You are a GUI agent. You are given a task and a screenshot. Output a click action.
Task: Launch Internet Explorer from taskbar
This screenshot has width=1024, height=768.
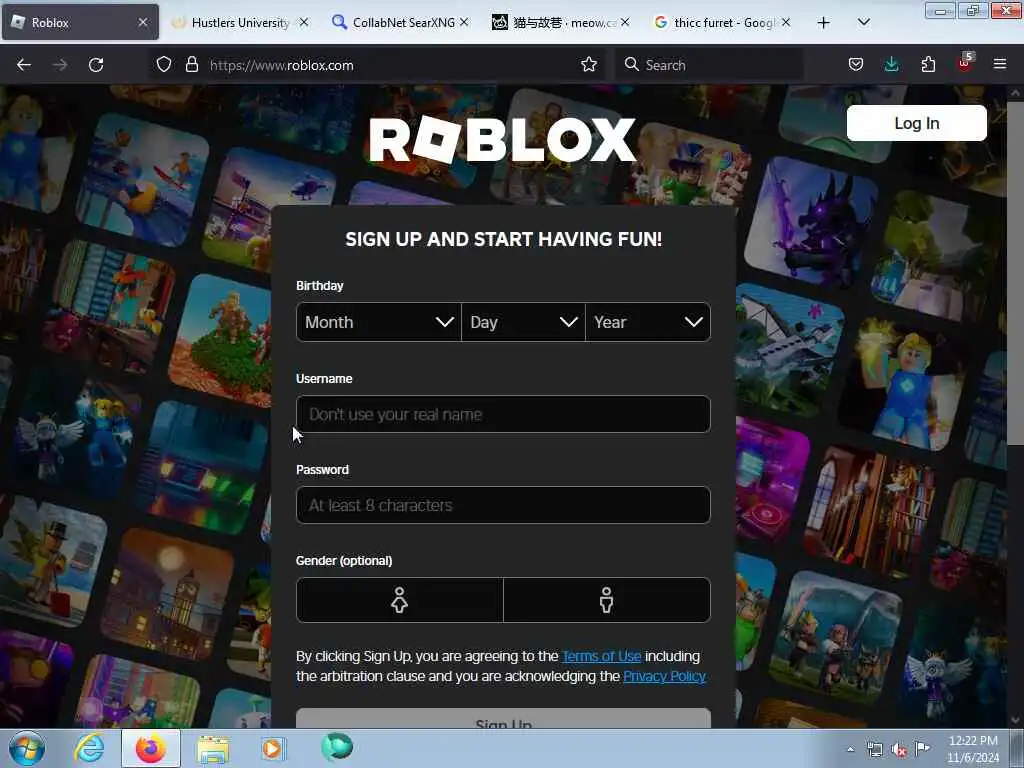tap(89, 748)
